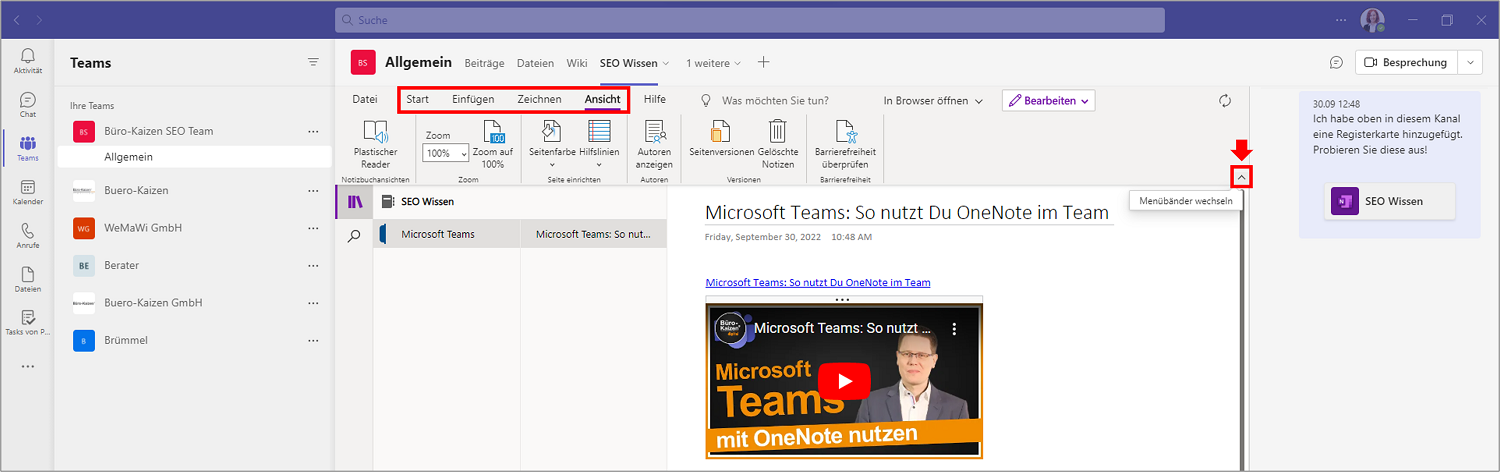Click Zoom auf 100% button
The image size is (1500, 472).
493,145
